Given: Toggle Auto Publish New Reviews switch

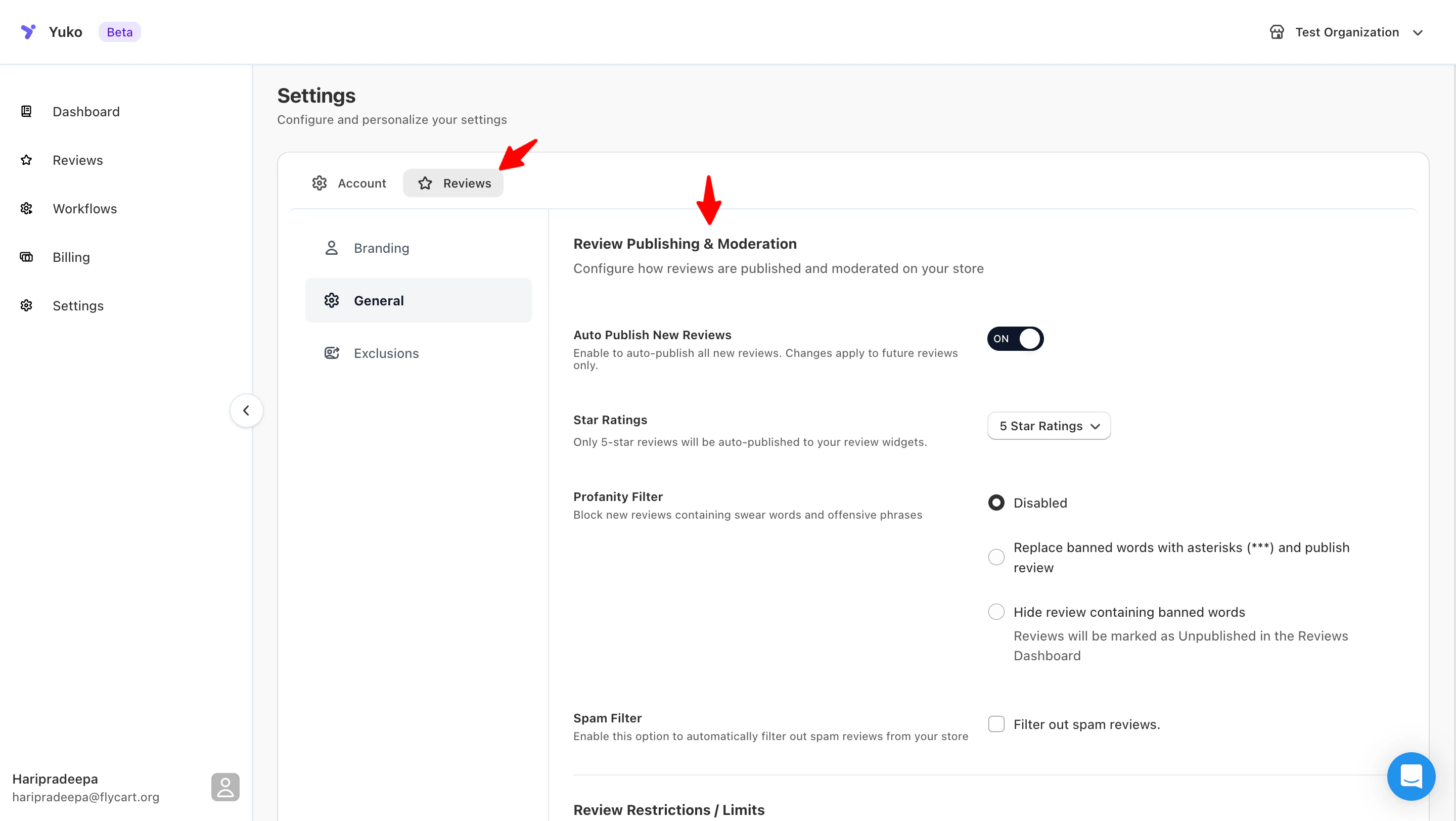Looking at the screenshot, I should pos(1015,338).
